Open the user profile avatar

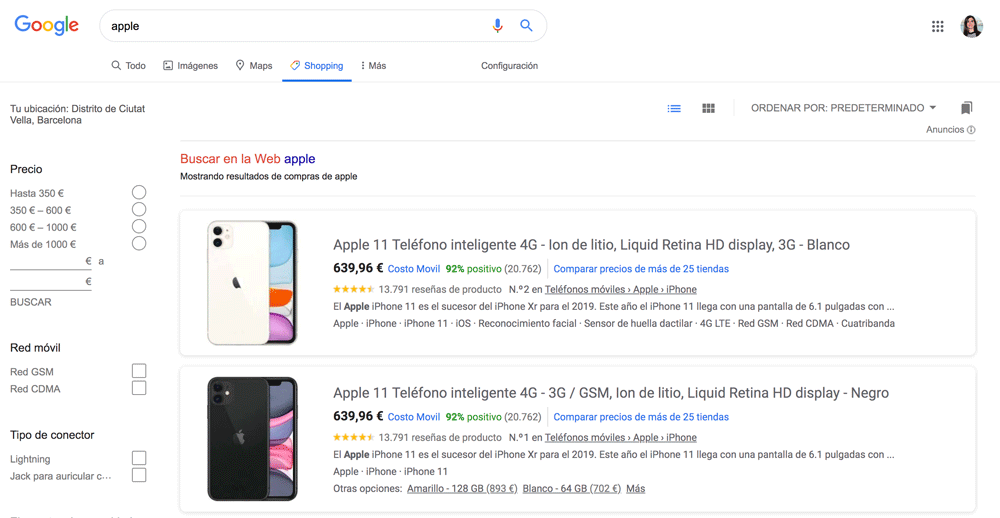pos(971,27)
